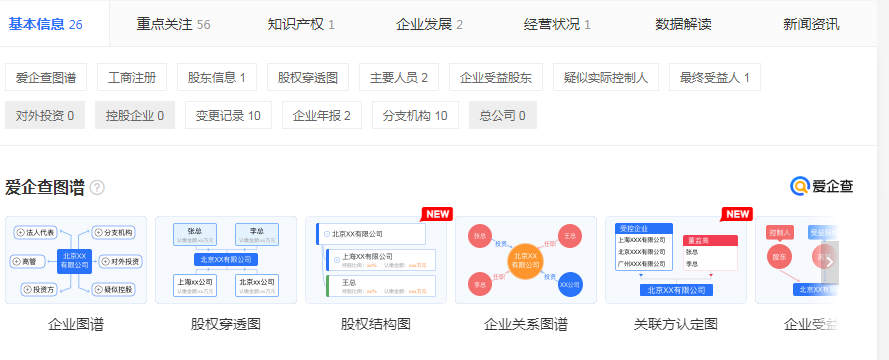Open the 关联方认定图 thumbnail

(x=676, y=260)
